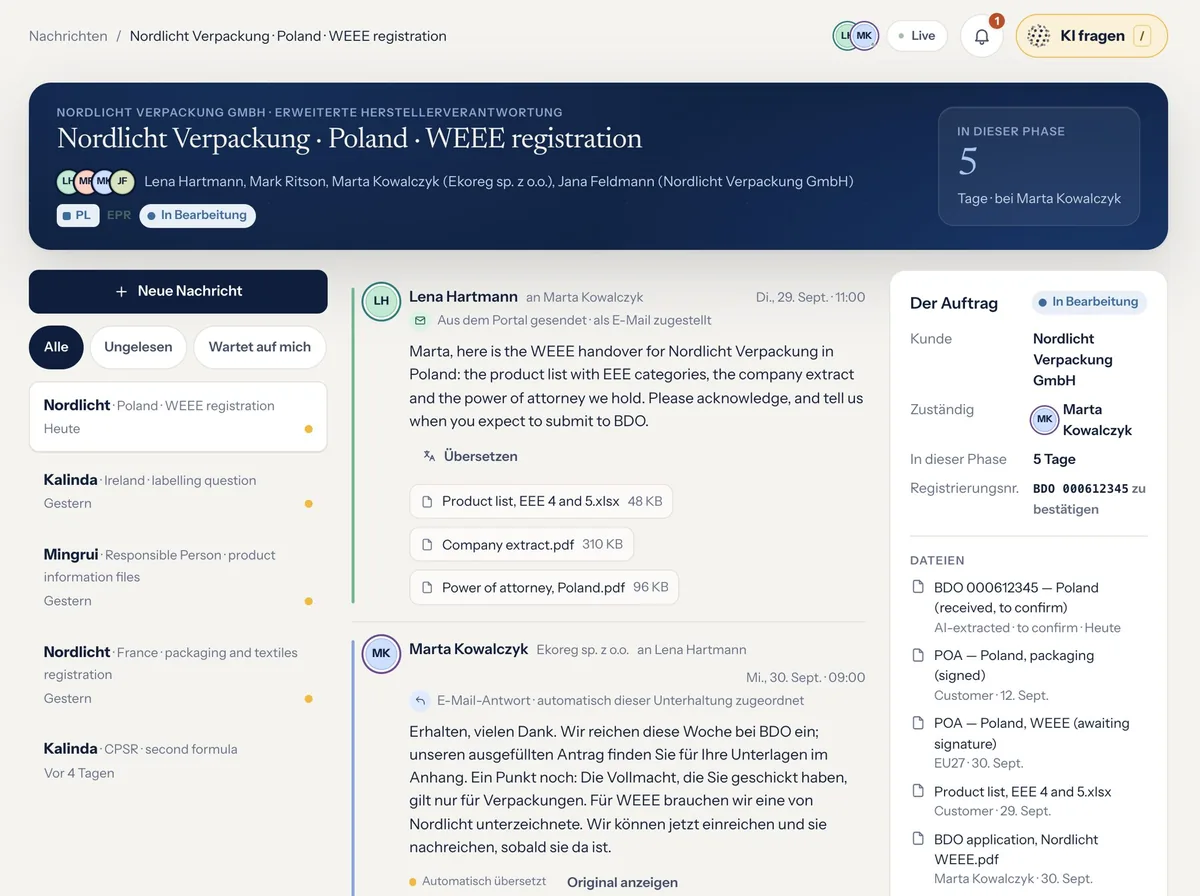This screenshot has height=896, width=1200.
Task: Select the Wartet auf mich filter
Action: 260,347
